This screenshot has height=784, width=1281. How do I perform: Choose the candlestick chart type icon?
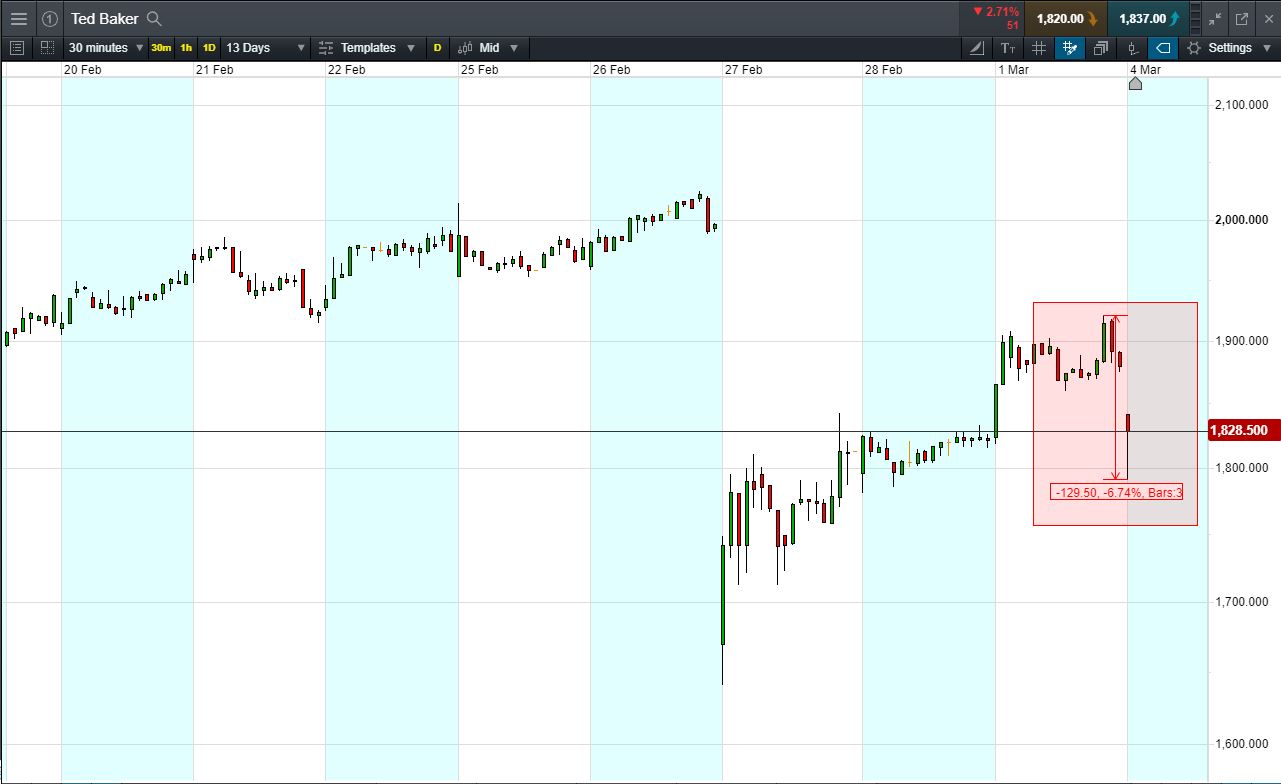point(465,47)
